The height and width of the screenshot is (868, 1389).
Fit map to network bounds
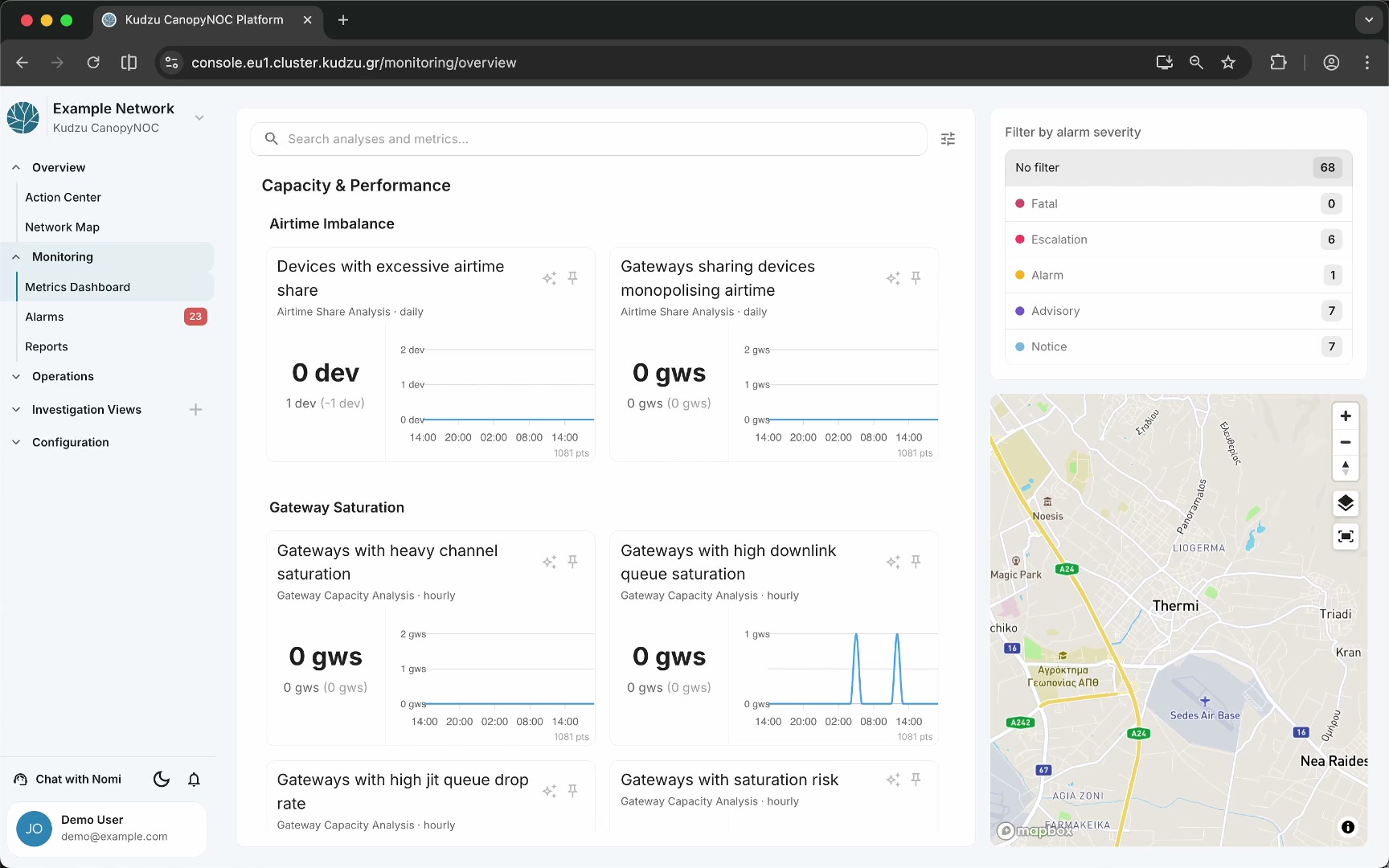pos(1346,537)
